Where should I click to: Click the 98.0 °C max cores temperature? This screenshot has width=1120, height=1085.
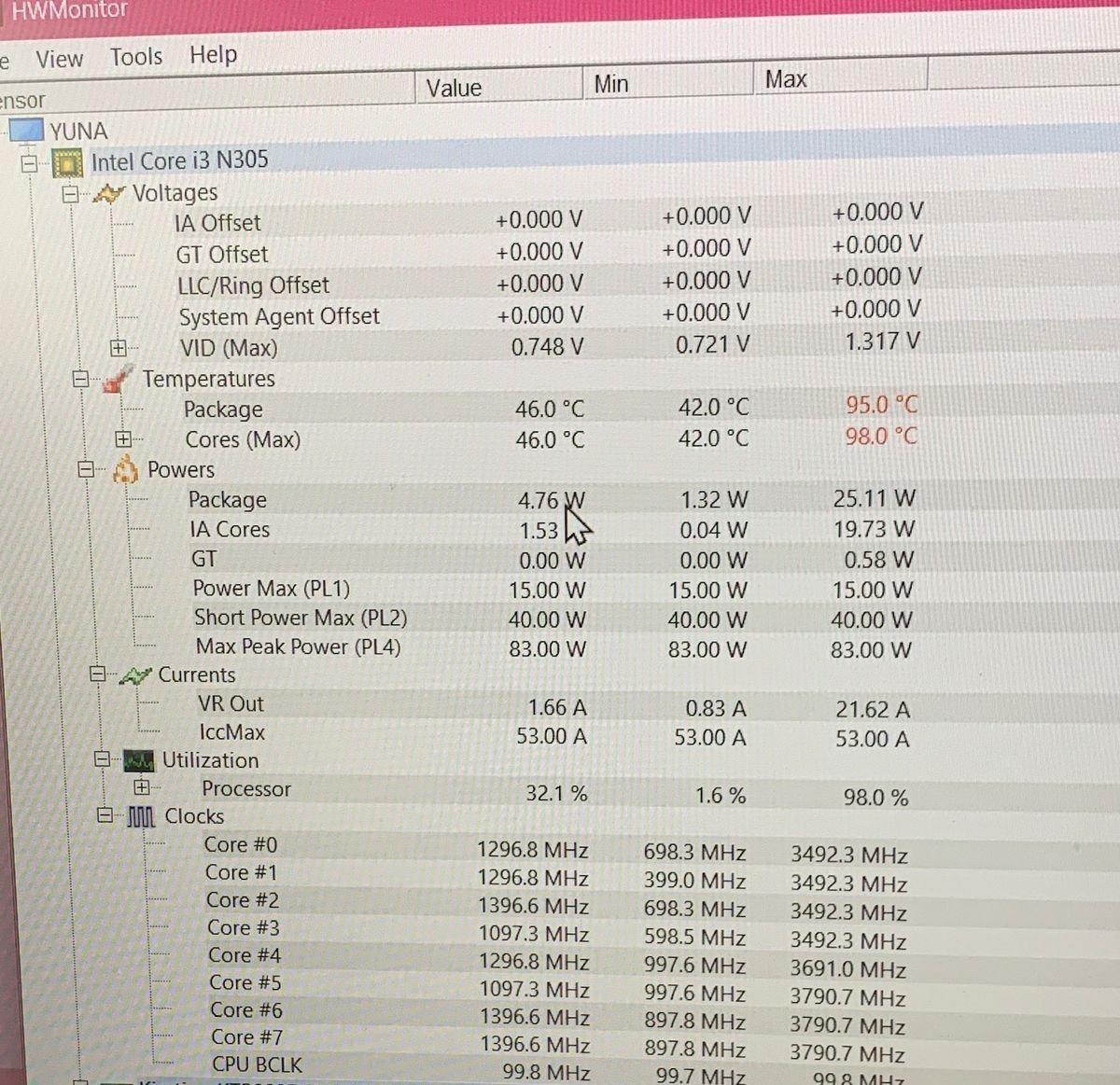pyautogui.click(x=881, y=437)
